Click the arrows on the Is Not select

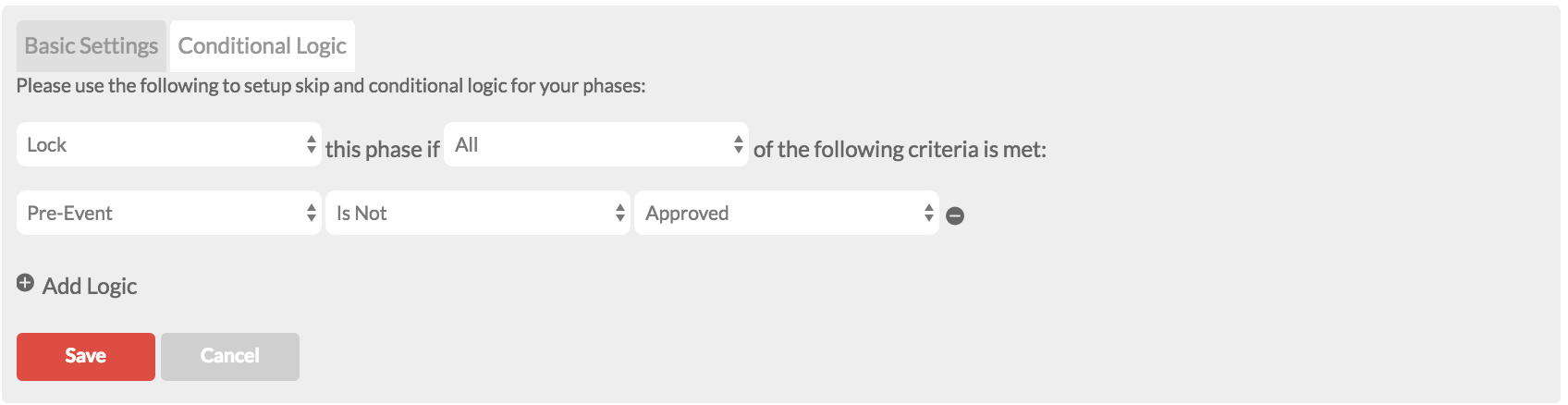click(619, 213)
